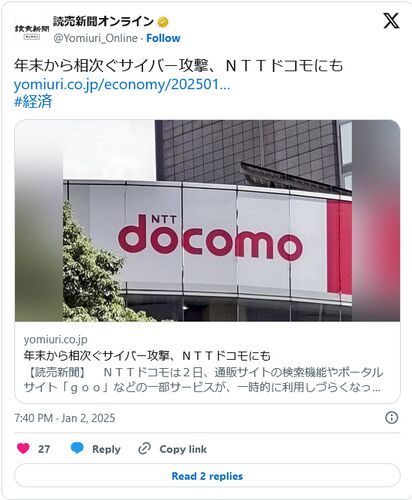
Task: Click the Copy link text
Action: [x=183, y=449]
